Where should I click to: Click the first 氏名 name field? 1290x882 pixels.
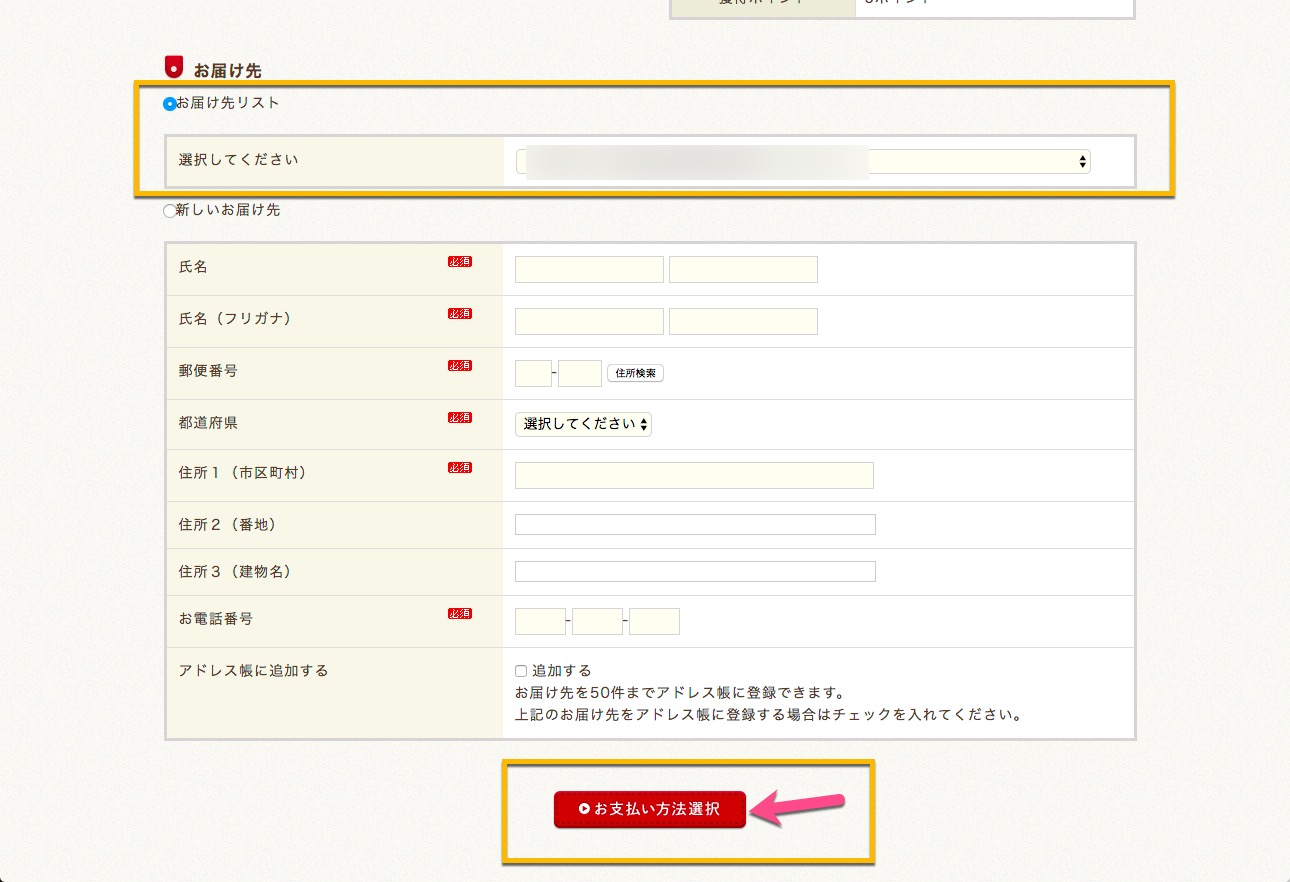point(589,270)
